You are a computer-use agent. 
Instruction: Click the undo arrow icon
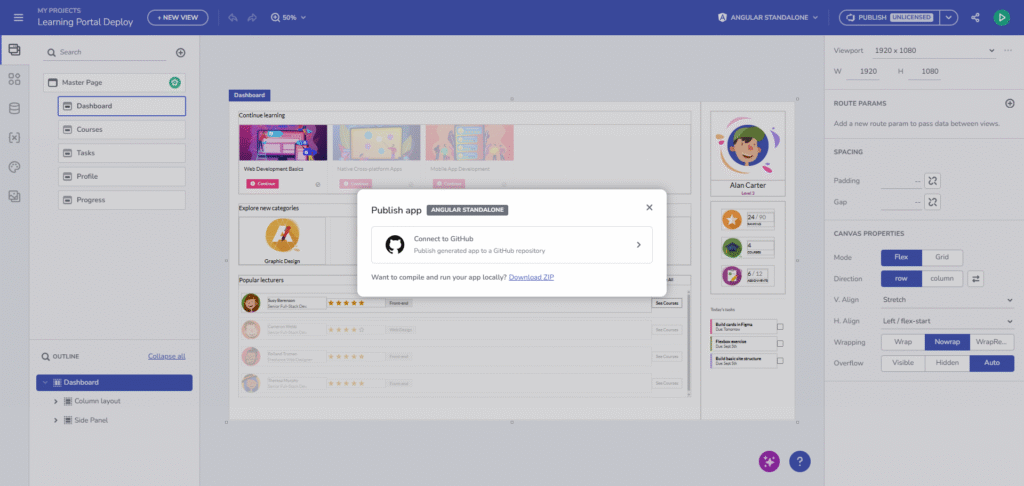pos(232,18)
